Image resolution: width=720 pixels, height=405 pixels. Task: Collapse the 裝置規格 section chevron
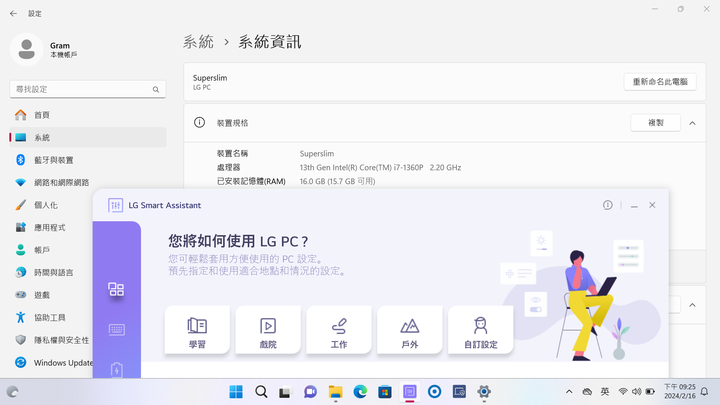[692, 123]
